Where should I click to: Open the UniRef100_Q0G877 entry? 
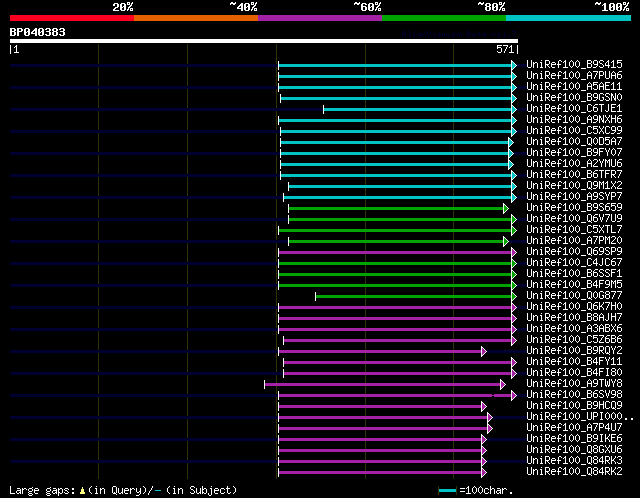(x=574, y=296)
